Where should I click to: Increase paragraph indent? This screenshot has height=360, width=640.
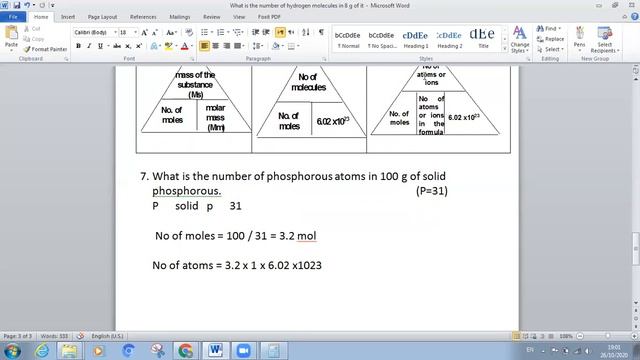pos(266,32)
